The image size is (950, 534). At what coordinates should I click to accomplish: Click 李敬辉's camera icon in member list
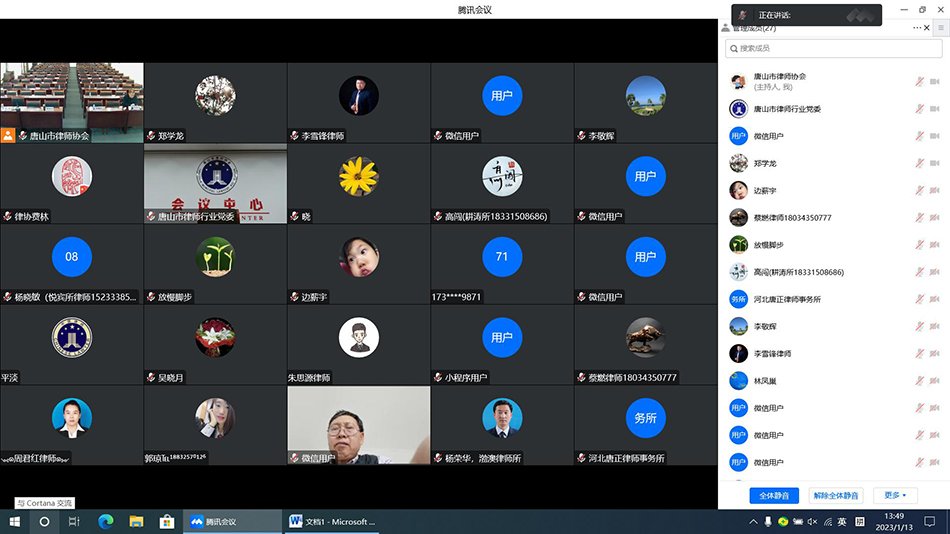click(934, 326)
